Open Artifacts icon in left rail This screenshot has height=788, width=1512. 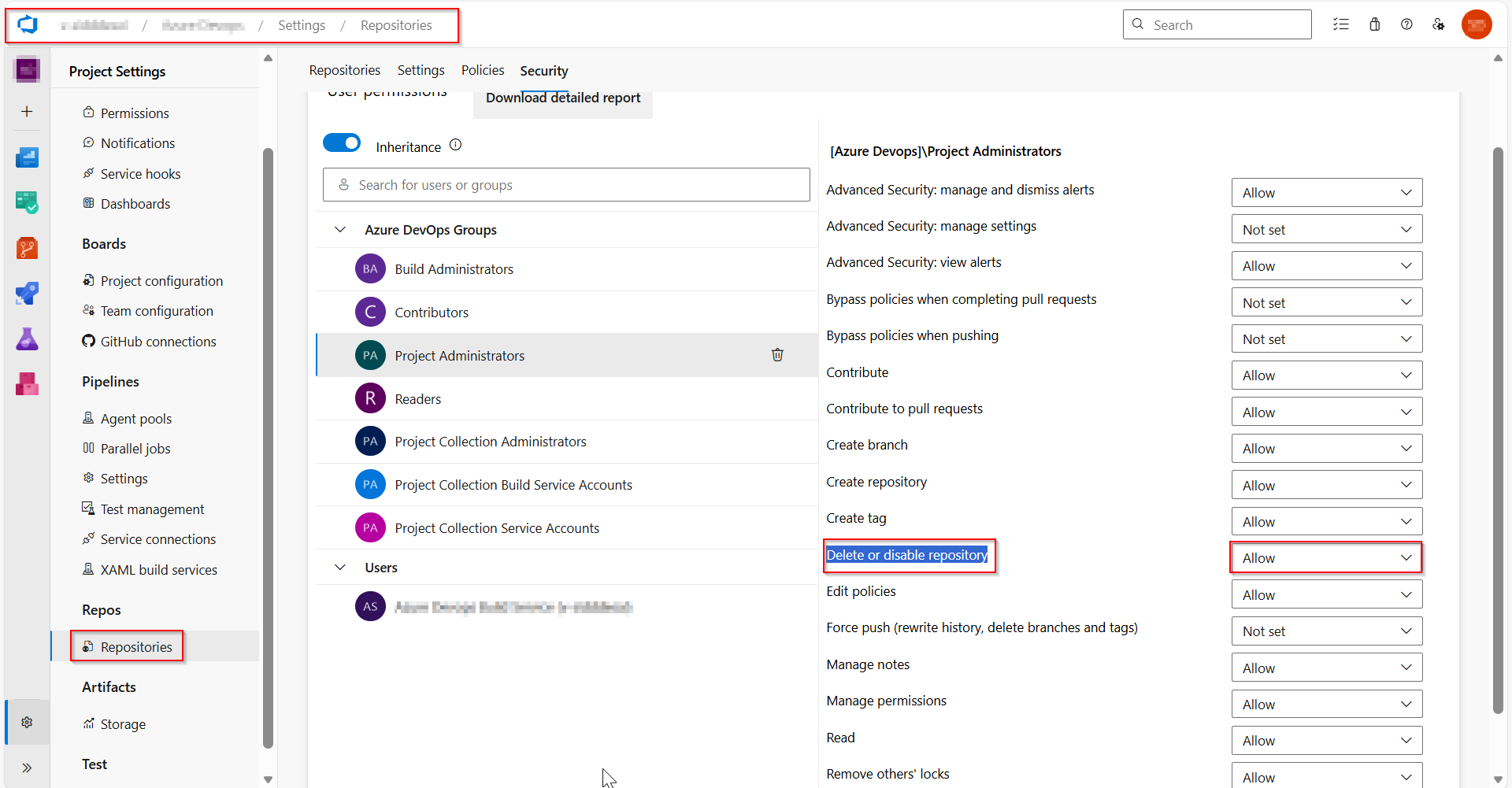[x=27, y=384]
